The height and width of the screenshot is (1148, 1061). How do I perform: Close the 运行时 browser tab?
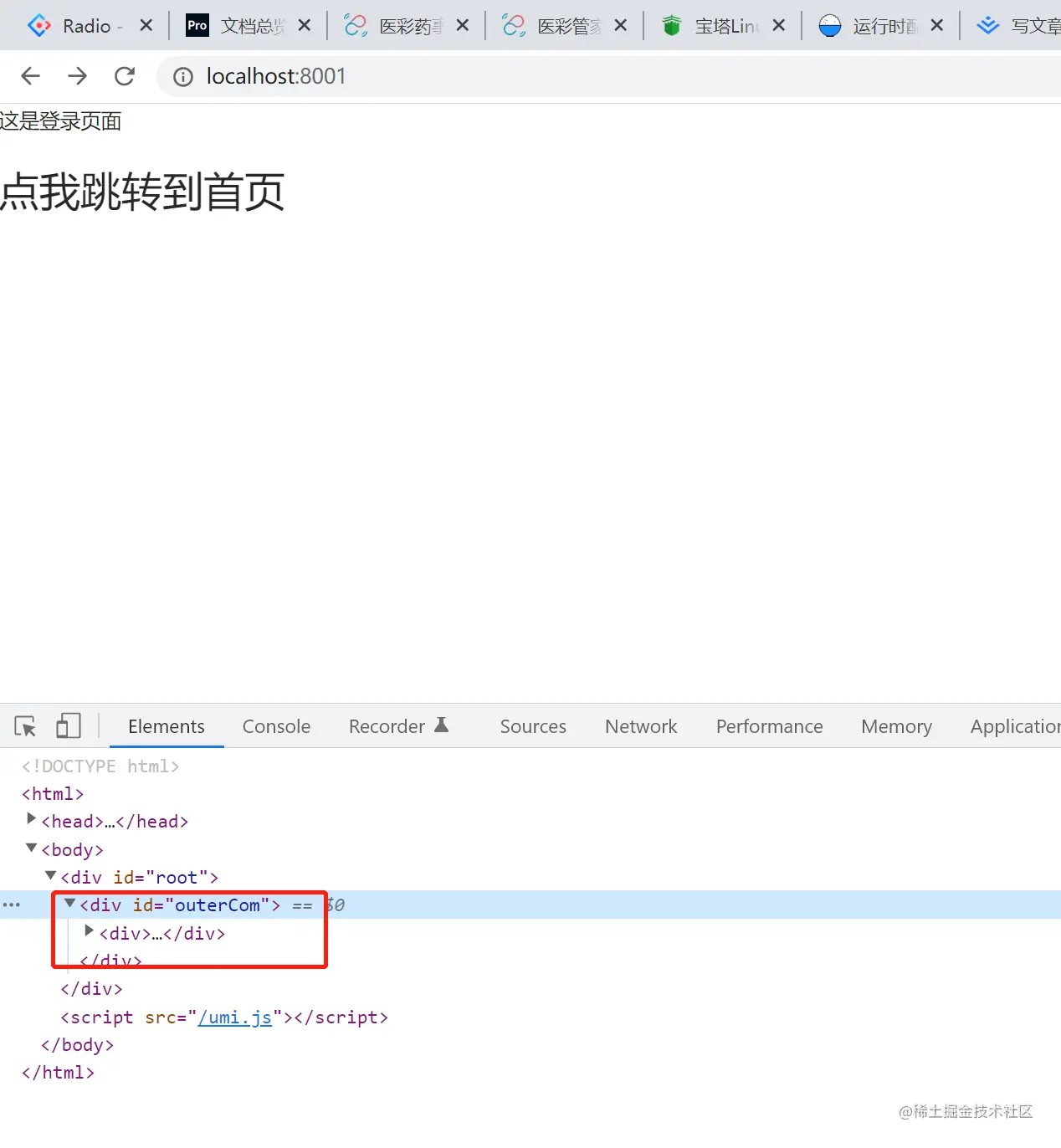click(937, 26)
